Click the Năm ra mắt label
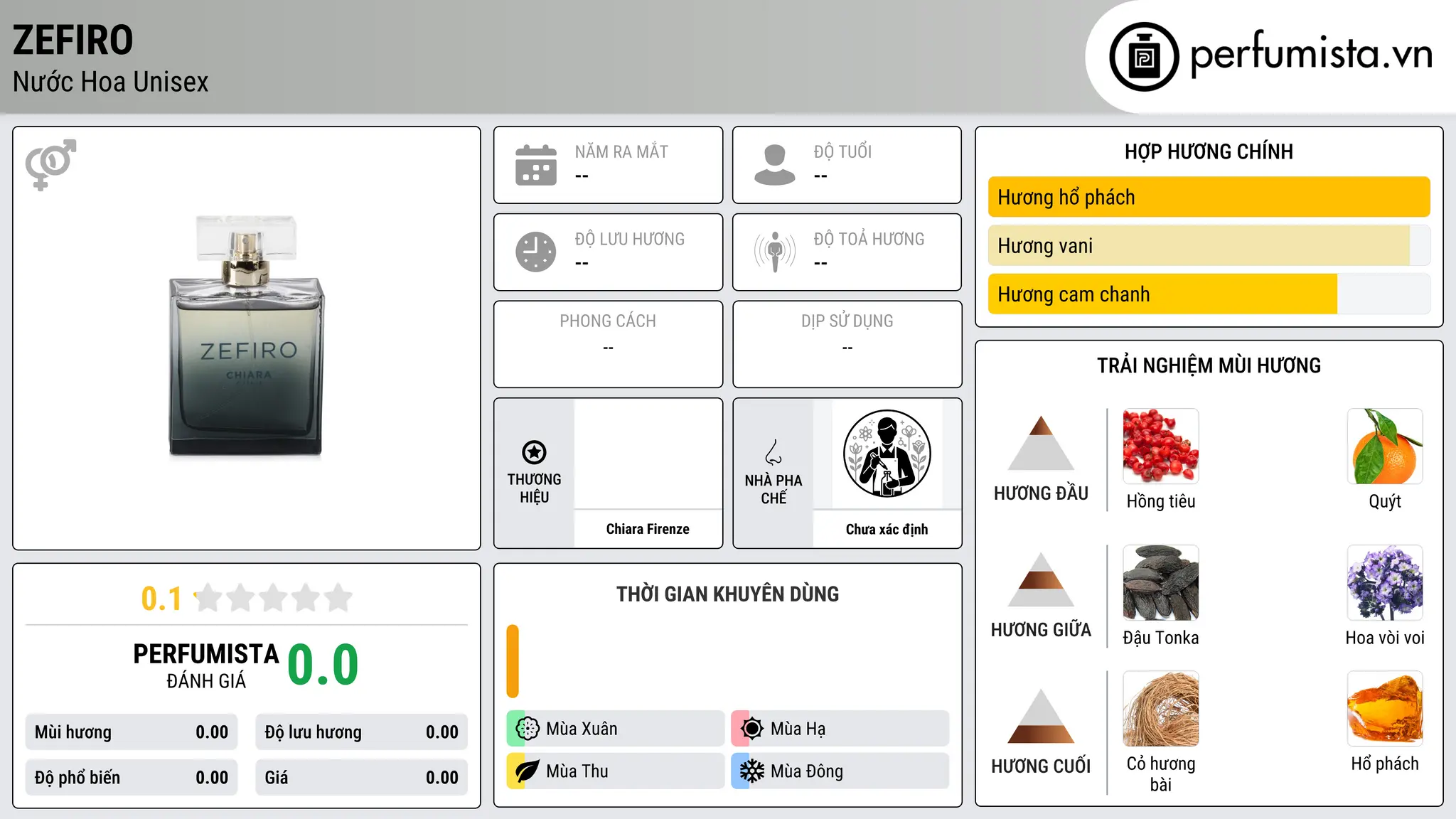 (x=621, y=151)
